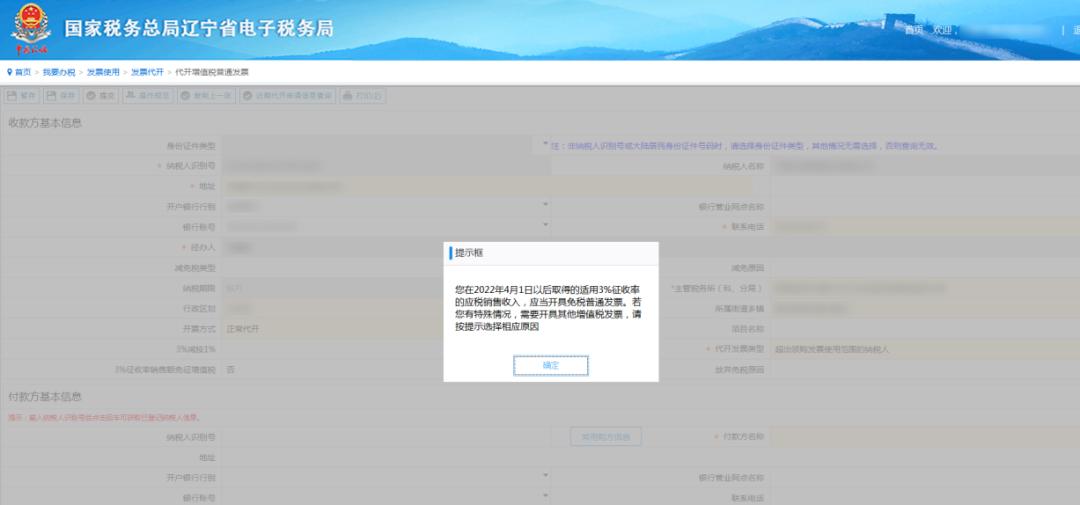1080x505 pixels.
Task: Click the 付款方基本信息 section heading
Action: pyautogui.click(x=45, y=397)
